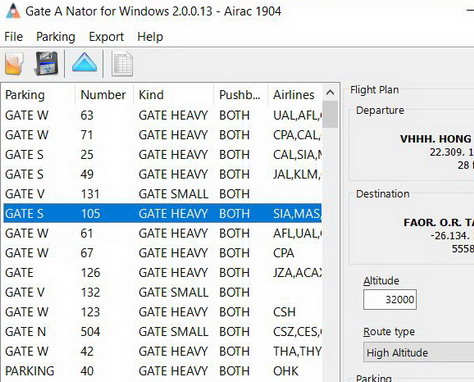
Task: Click the open file toolbar icon
Action: (x=14, y=63)
